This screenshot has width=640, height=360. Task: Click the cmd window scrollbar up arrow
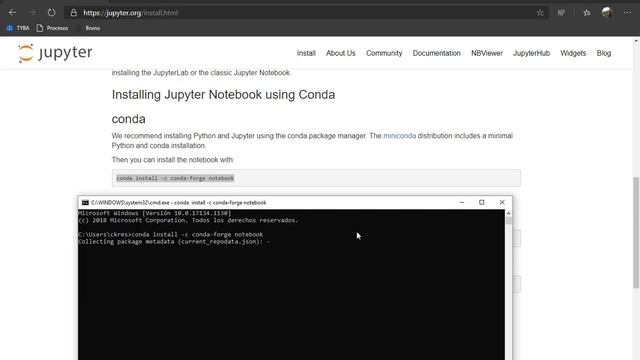pos(509,213)
